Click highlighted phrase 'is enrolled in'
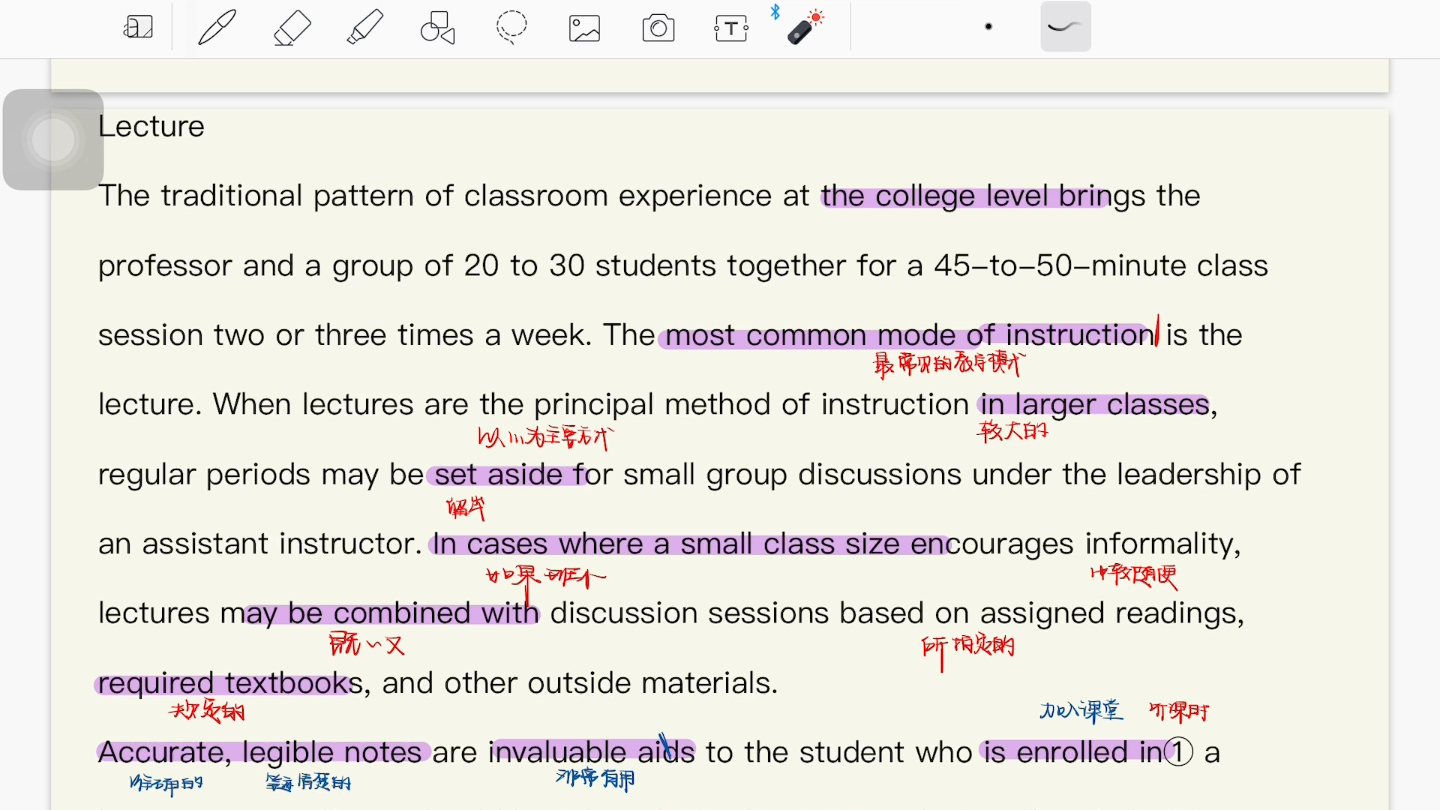The image size is (1440, 810). [x=1073, y=752]
